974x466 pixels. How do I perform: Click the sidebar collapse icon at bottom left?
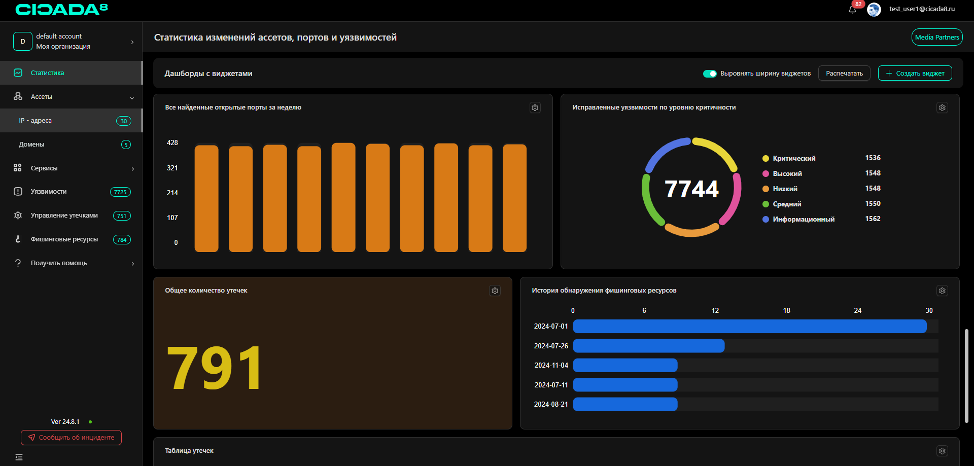18,458
